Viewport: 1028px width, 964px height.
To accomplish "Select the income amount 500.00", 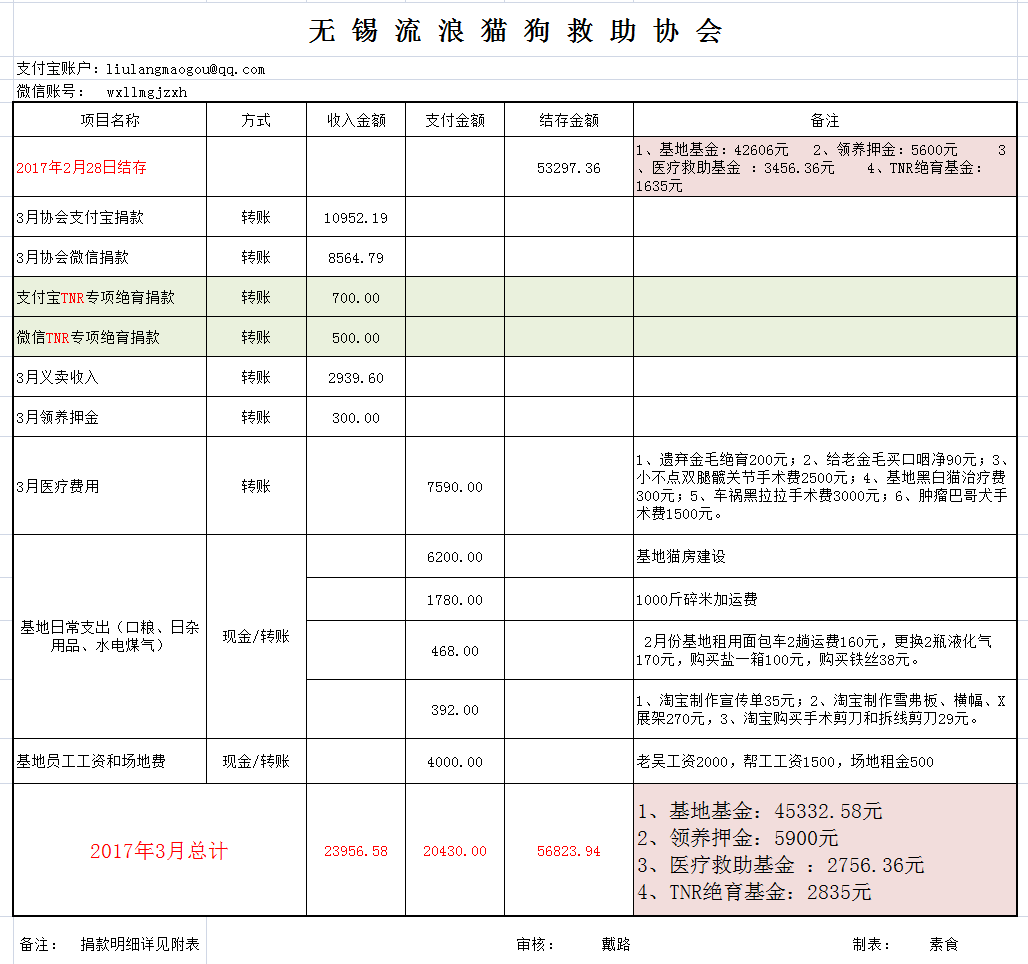I will (356, 338).
